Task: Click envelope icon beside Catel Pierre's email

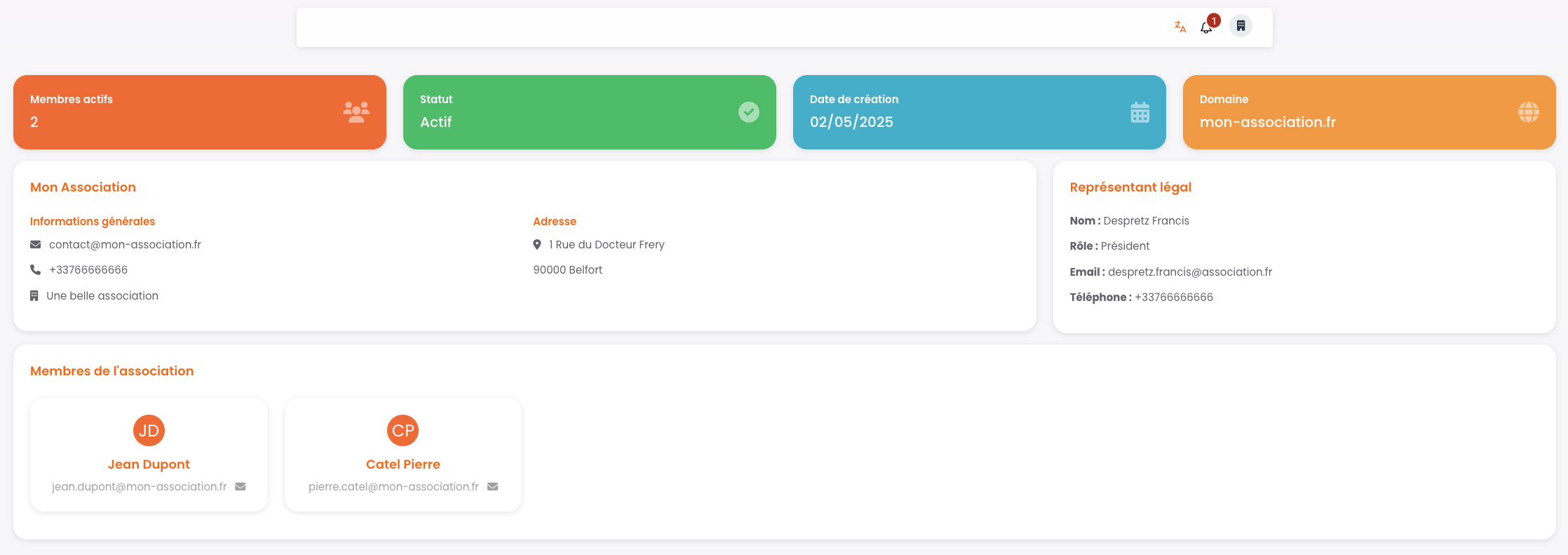Action: [493, 487]
